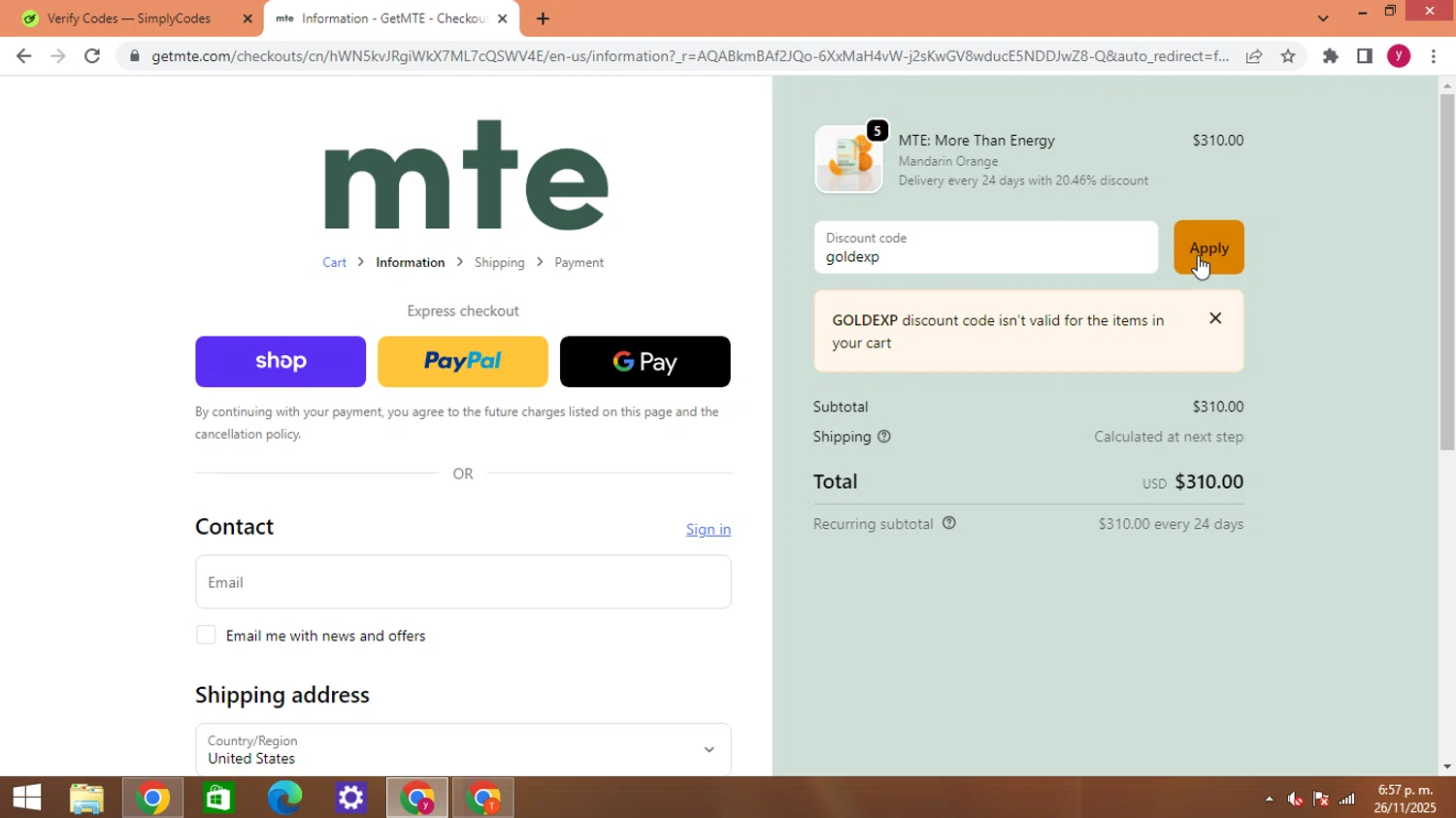Click the browser back arrow

(x=23, y=56)
